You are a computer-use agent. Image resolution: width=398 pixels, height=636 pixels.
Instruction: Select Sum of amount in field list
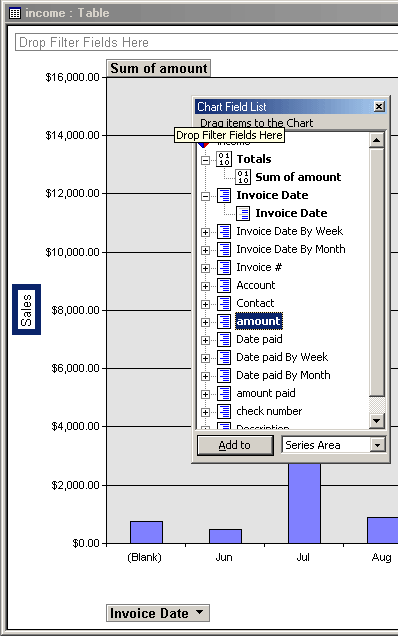pyautogui.click(x=298, y=177)
